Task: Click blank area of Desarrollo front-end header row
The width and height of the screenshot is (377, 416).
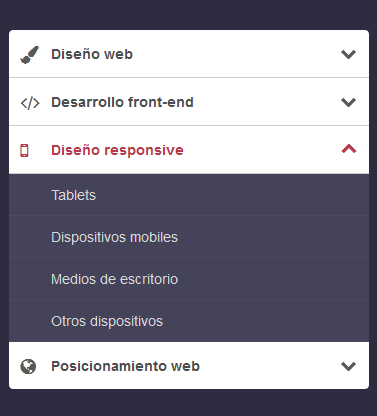Action: (267, 102)
